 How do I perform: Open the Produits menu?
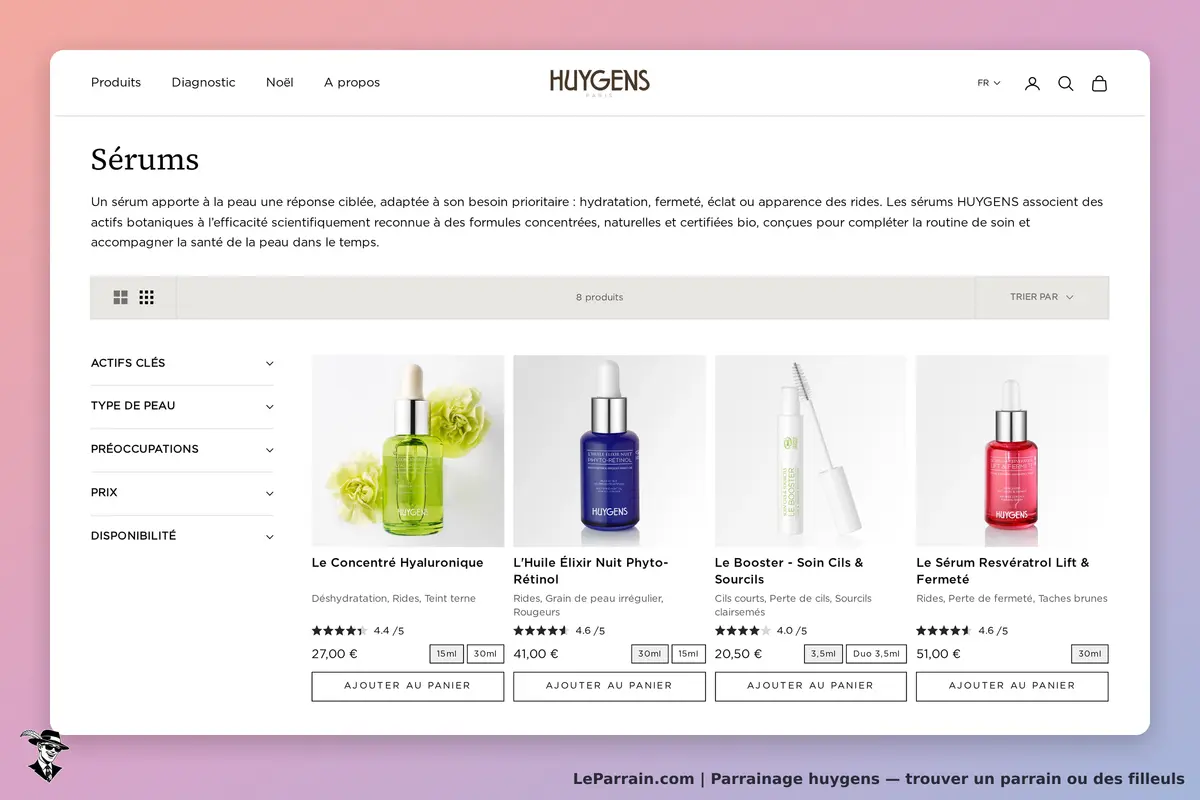coord(116,82)
